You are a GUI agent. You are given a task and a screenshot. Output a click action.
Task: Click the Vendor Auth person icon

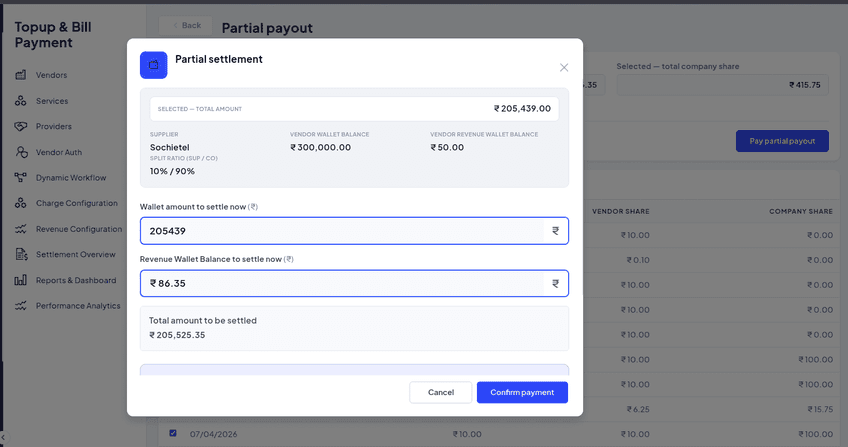[x=21, y=152]
